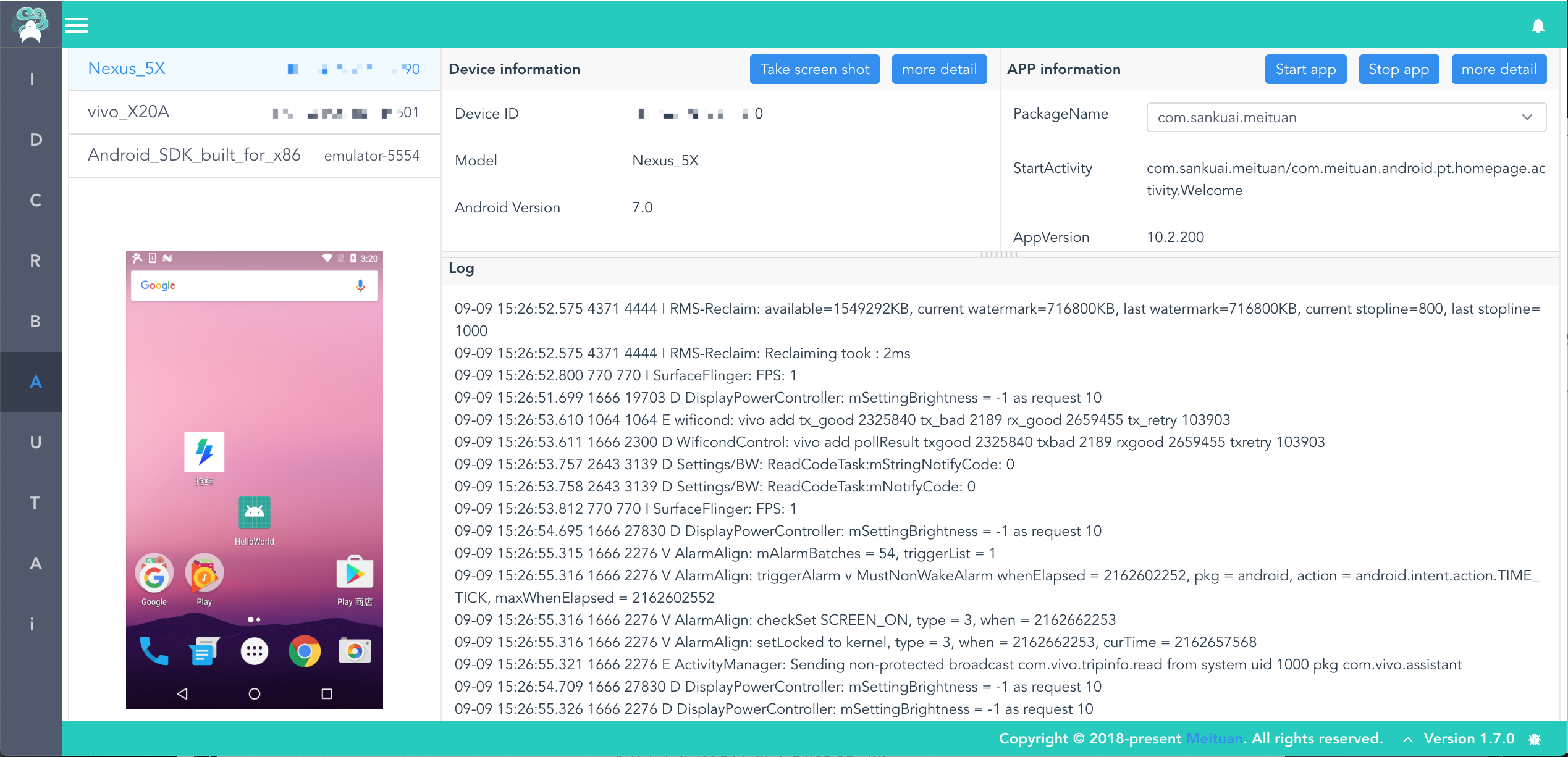Tap the Android back navigation button
Image resolution: width=1568 pixels, height=757 pixels.
click(x=182, y=693)
